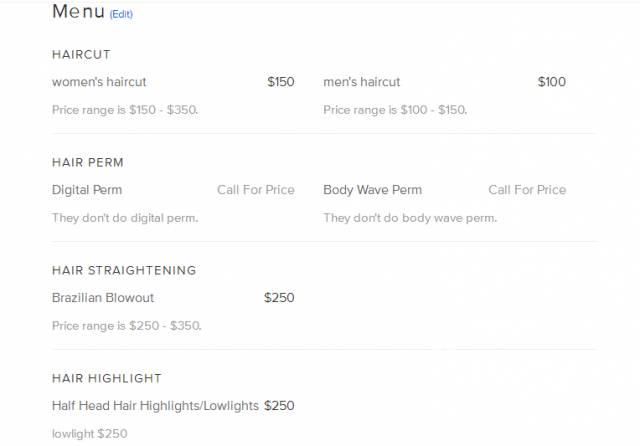Click the HAIR HIGHLIGHT section heading
Image resolution: width=640 pixels, height=446 pixels.
[x=107, y=378]
